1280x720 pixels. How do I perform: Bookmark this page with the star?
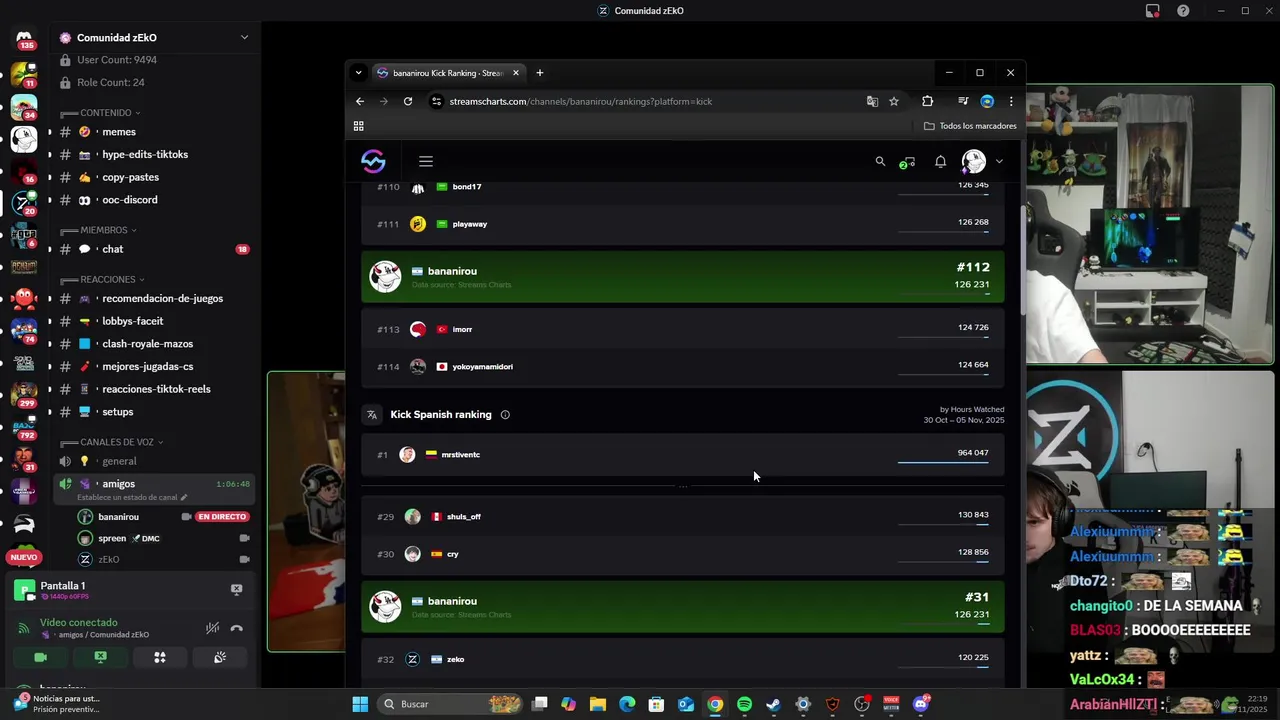click(x=894, y=101)
